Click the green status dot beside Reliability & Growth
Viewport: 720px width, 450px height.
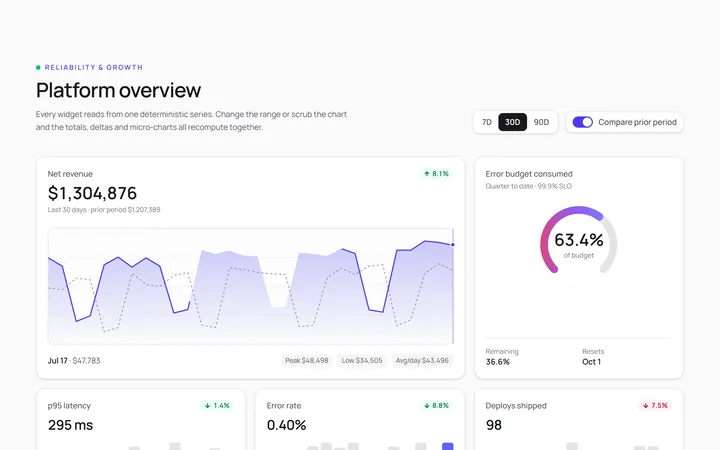pyautogui.click(x=38, y=68)
